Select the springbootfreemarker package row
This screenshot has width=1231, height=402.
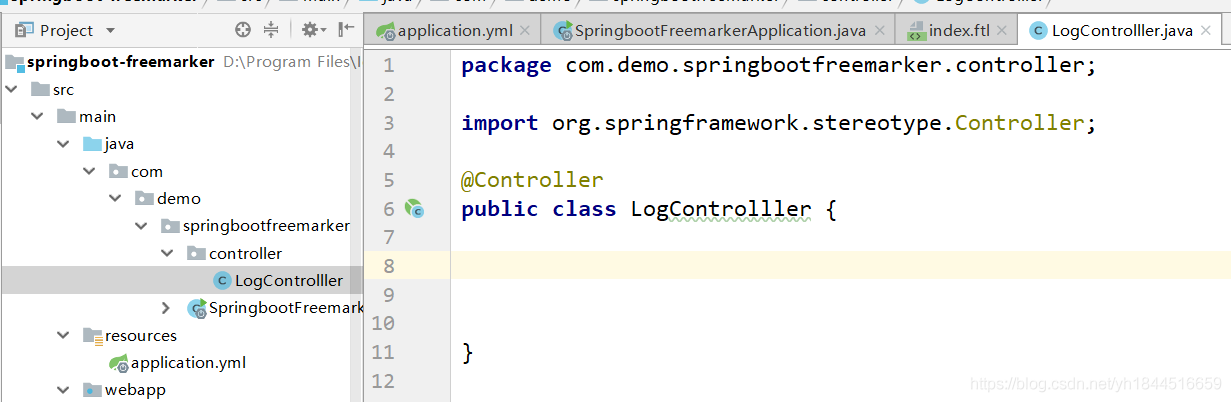click(180, 226)
